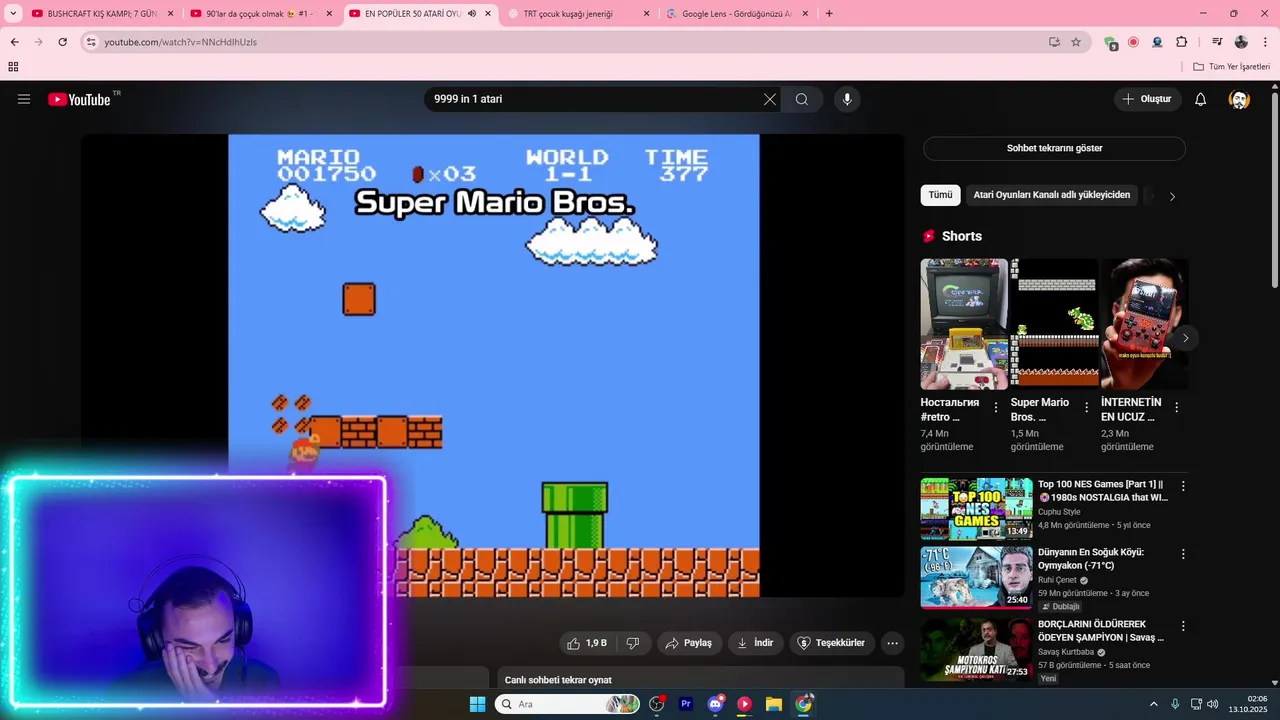The width and height of the screenshot is (1280, 720).
Task: Open more actions (three dots) under video
Action: [893, 643]
